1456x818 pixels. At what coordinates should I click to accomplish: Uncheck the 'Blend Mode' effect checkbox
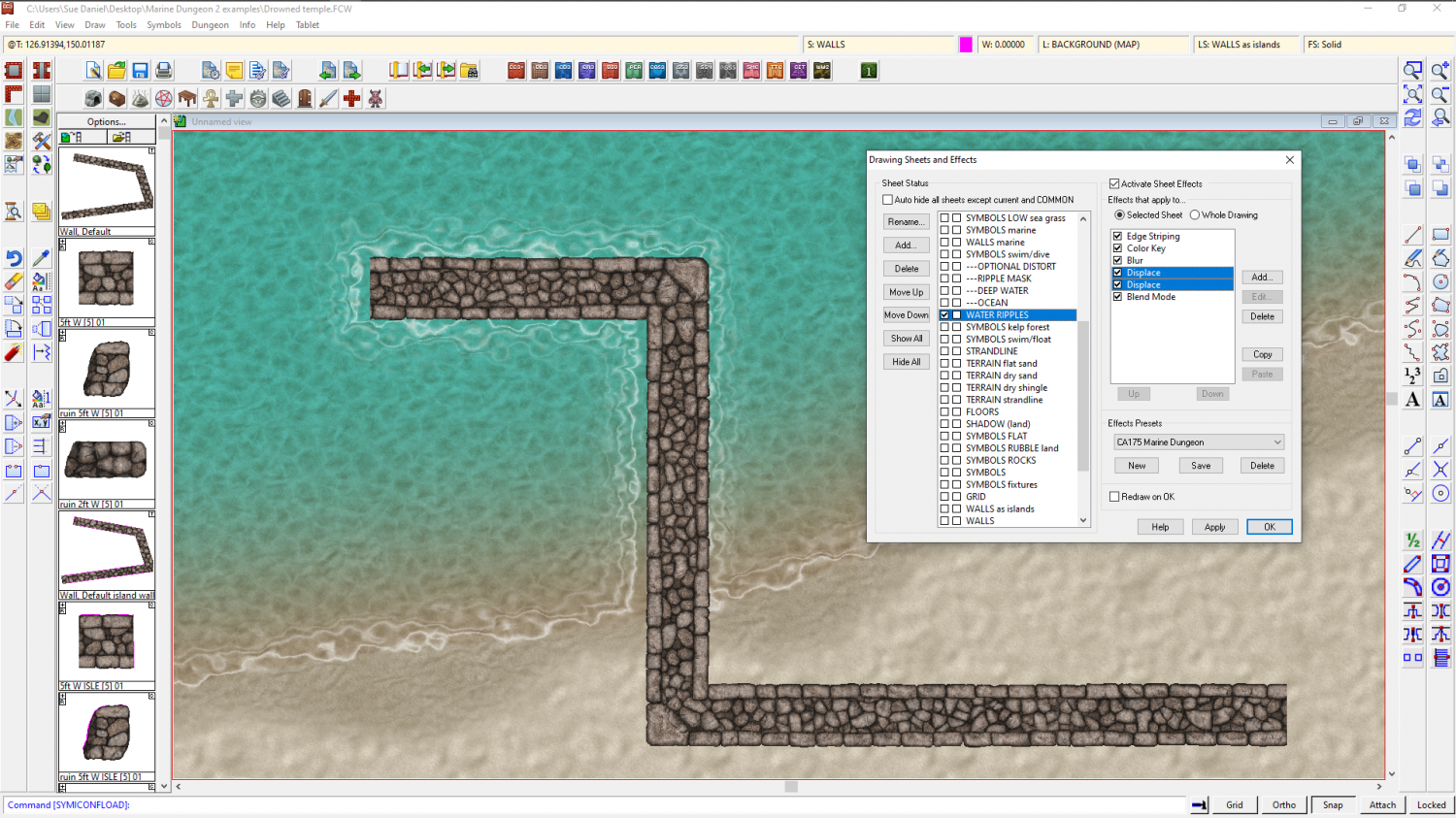tap(1117, 297)
